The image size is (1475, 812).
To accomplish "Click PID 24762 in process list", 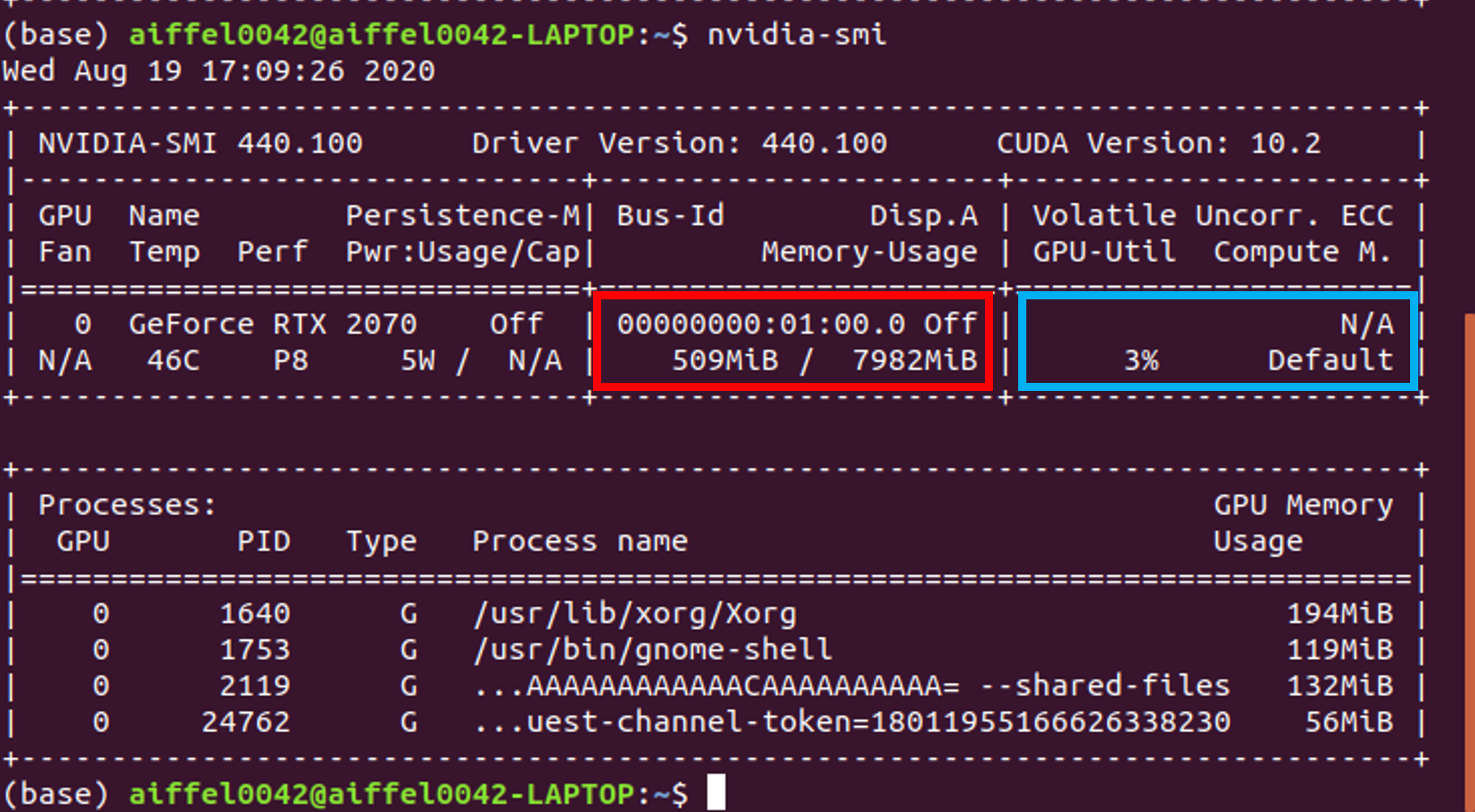I will coord(246,722).
